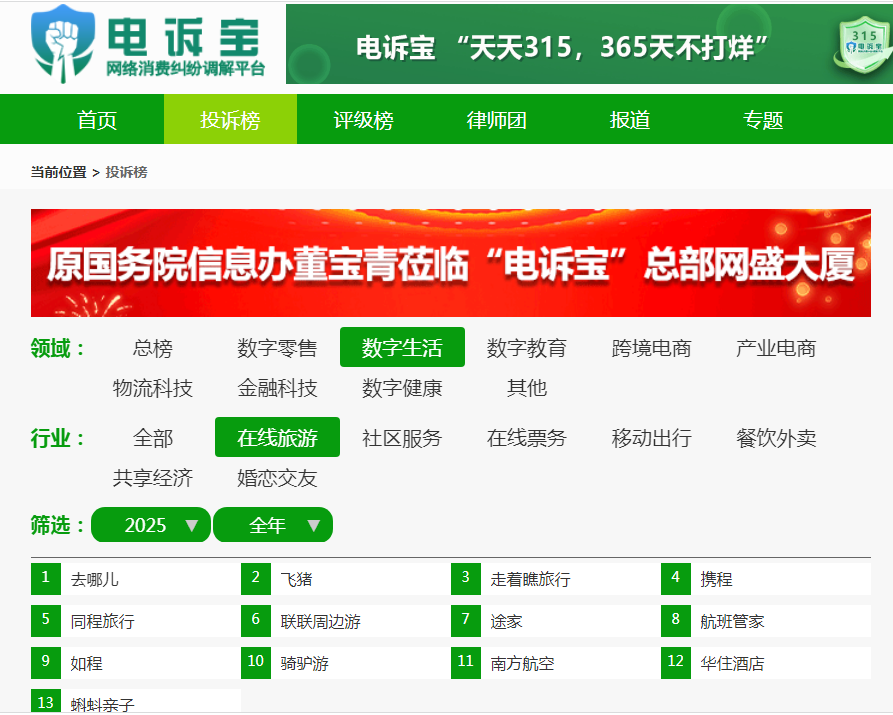Image resolution: width=893 pixels, height=715 pixels.
Task: Select the 社区服务 industry filter
Action: (x=402, y=438)
